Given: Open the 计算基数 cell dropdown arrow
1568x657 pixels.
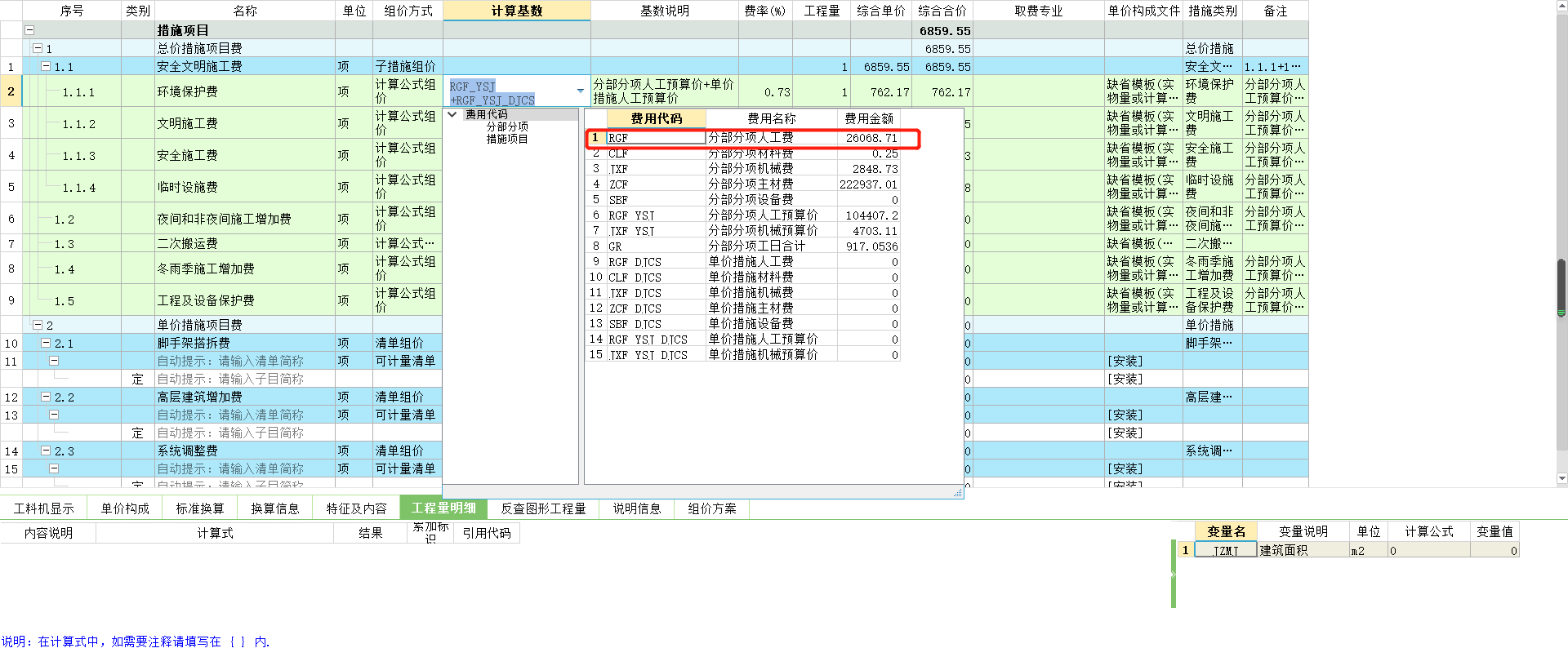Looking at the screenshot, I should click(581, 91).
